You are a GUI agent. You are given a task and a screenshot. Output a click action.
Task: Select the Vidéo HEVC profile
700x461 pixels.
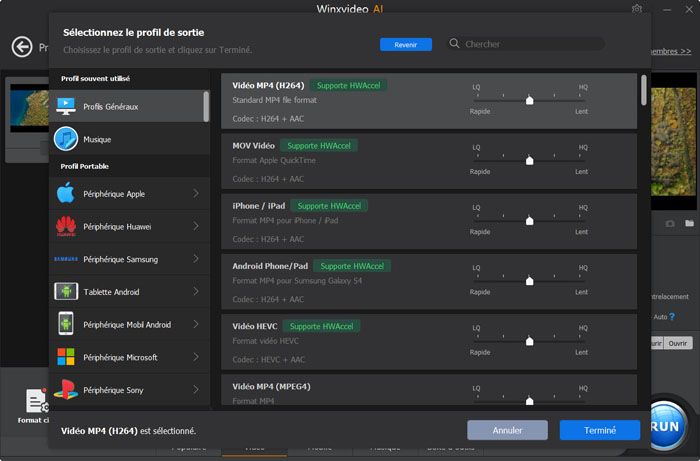pos(429,342)
